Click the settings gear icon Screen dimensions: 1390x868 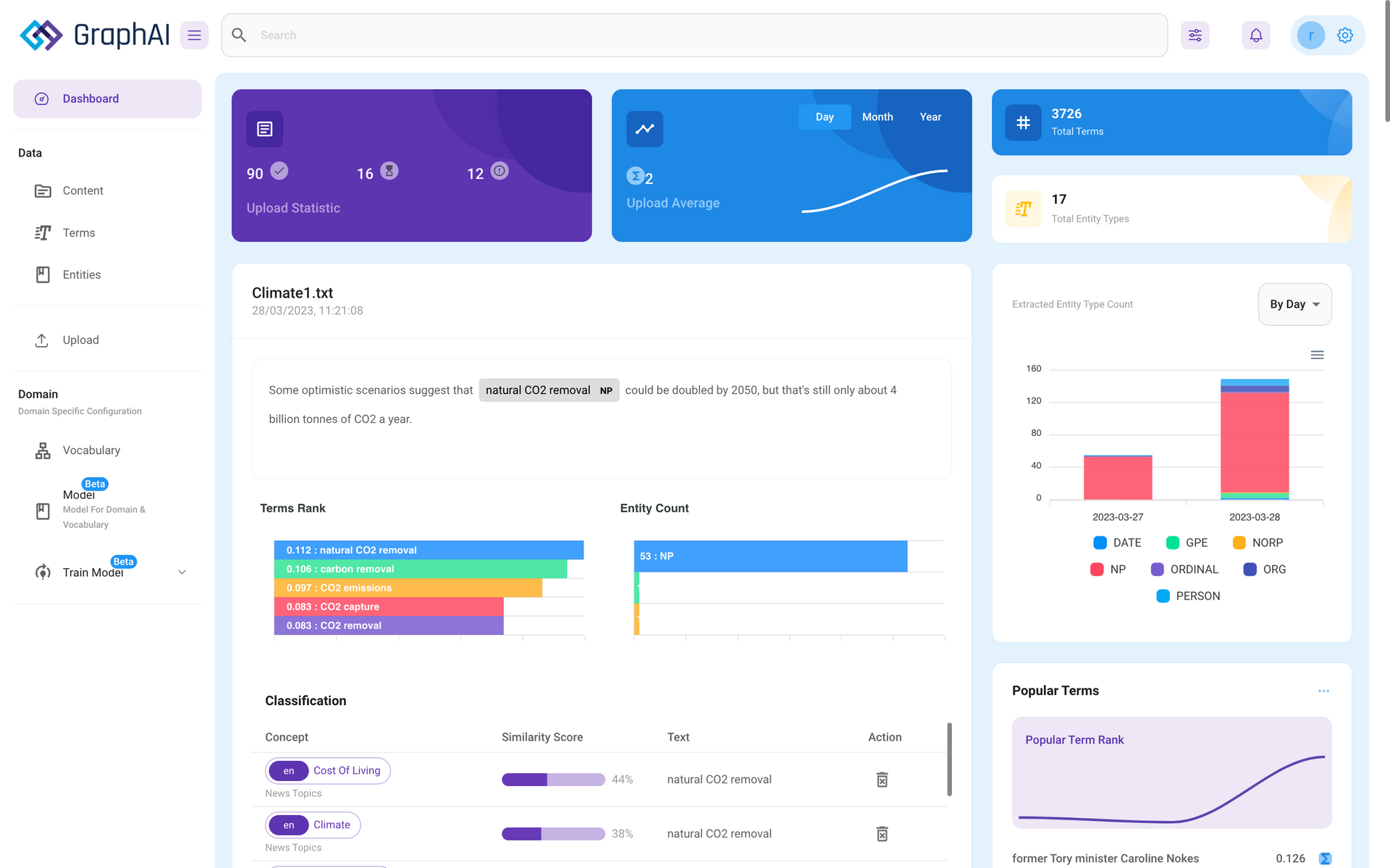[1345, 35]
